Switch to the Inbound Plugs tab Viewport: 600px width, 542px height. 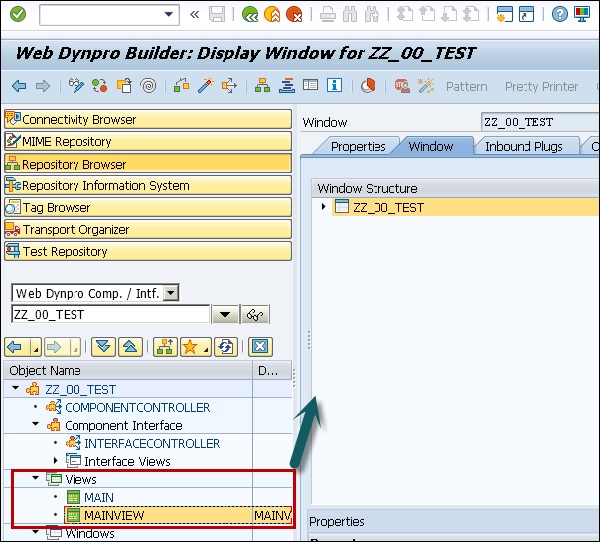(x=523, y=147)
